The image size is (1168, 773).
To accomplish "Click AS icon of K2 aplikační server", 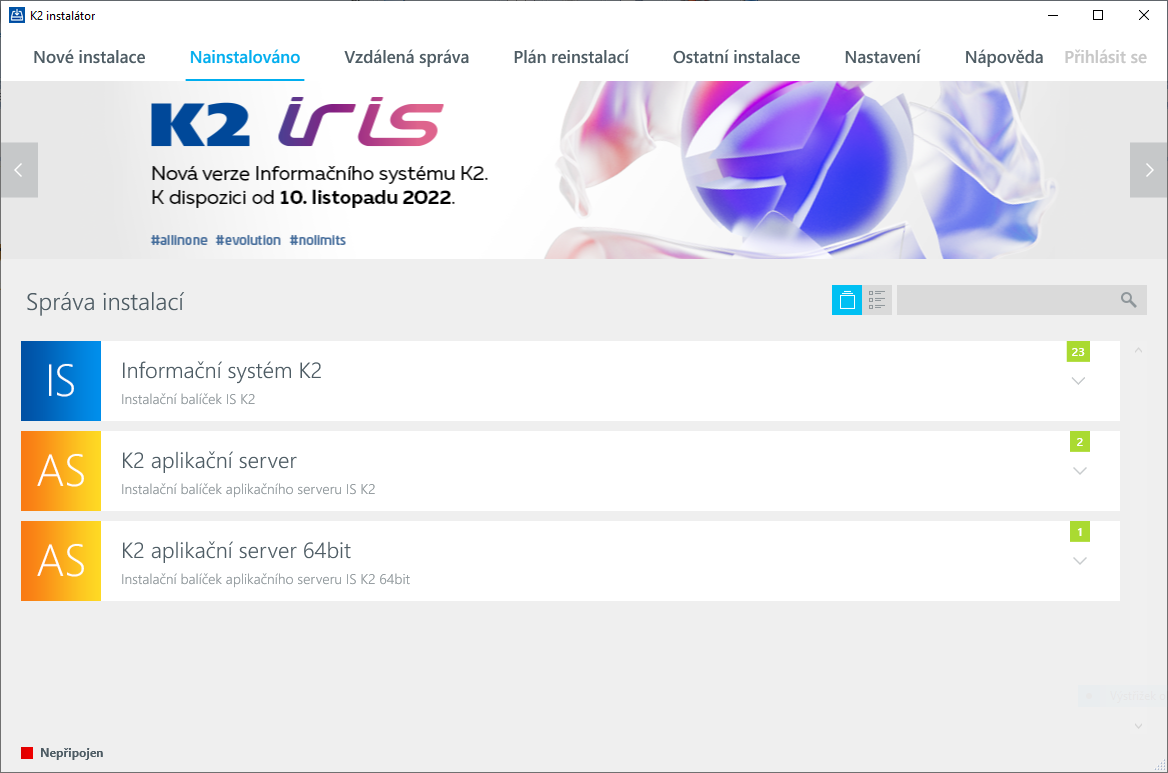I will click(x=61, y=471).
